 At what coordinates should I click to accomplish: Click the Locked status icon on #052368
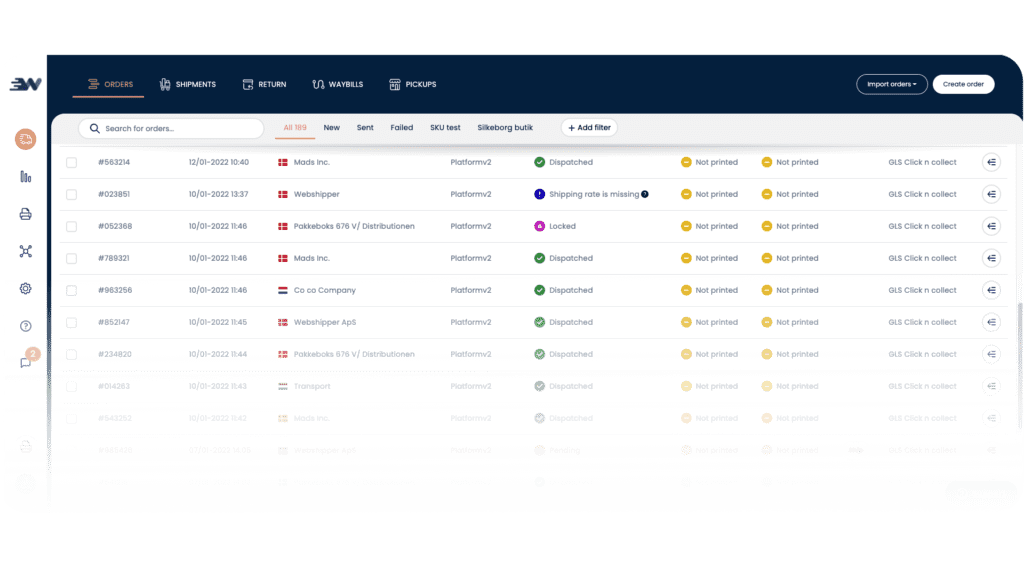point(539,226)
